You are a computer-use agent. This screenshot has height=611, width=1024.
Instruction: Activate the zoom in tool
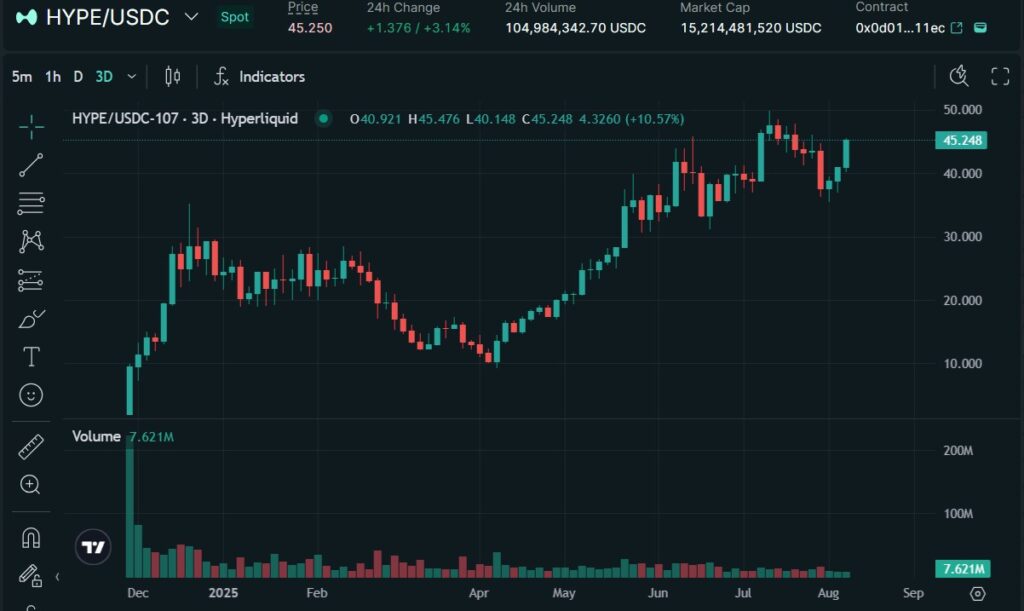click(x=31, y=484)
